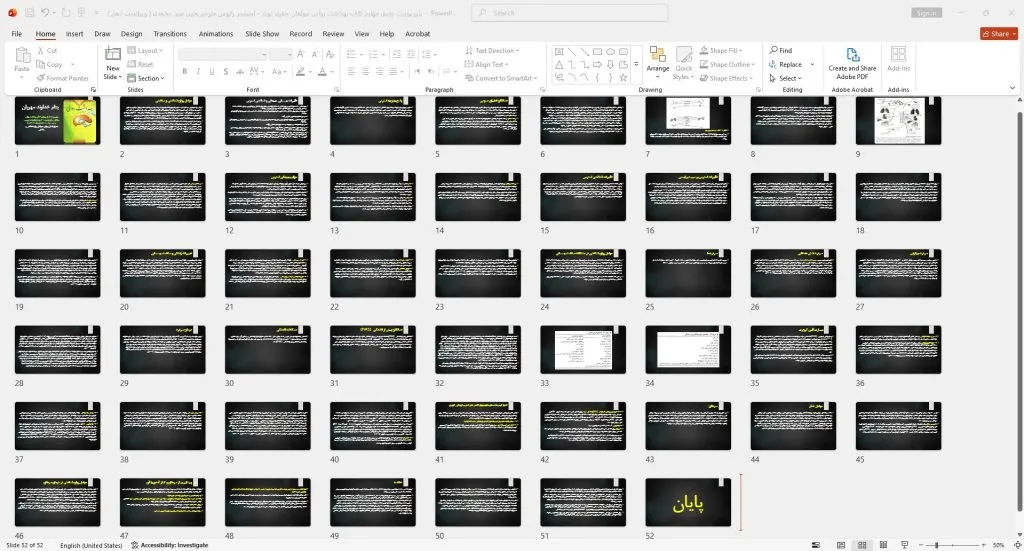Toggle Bold formatting
Viewport: 1024px width, 551px height.
[185, 71]
